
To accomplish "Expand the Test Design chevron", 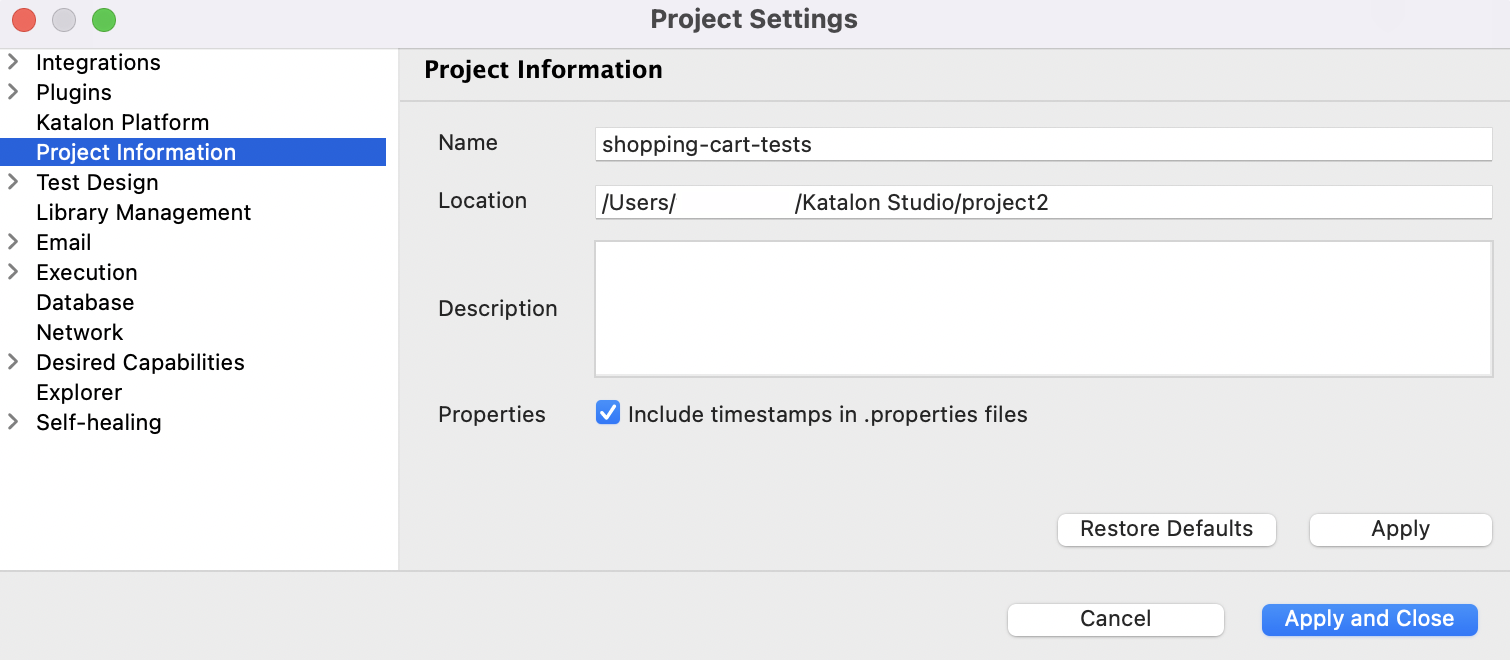I will click(x=13, y=182).
